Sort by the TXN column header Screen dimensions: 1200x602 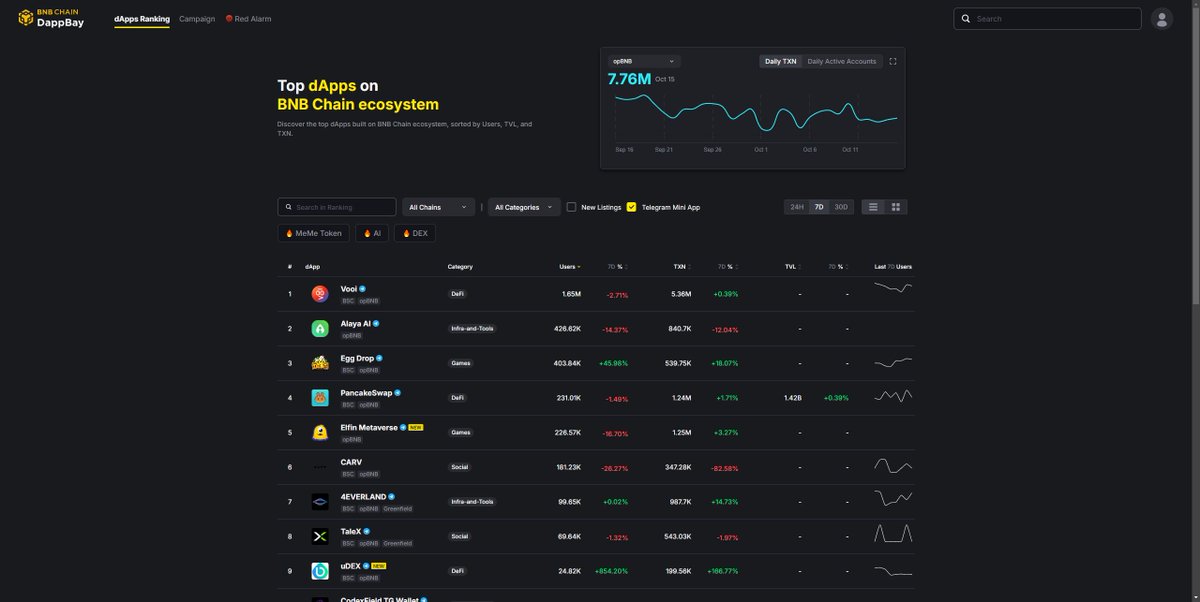click(x=680, y=267)
